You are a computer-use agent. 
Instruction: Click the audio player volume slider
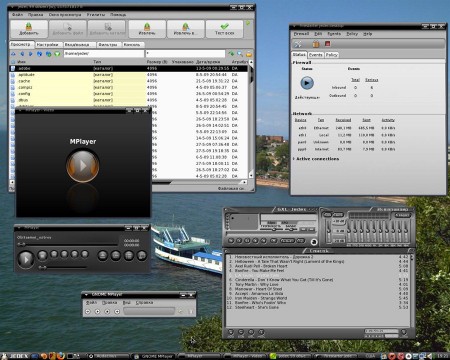pos(273,229)
